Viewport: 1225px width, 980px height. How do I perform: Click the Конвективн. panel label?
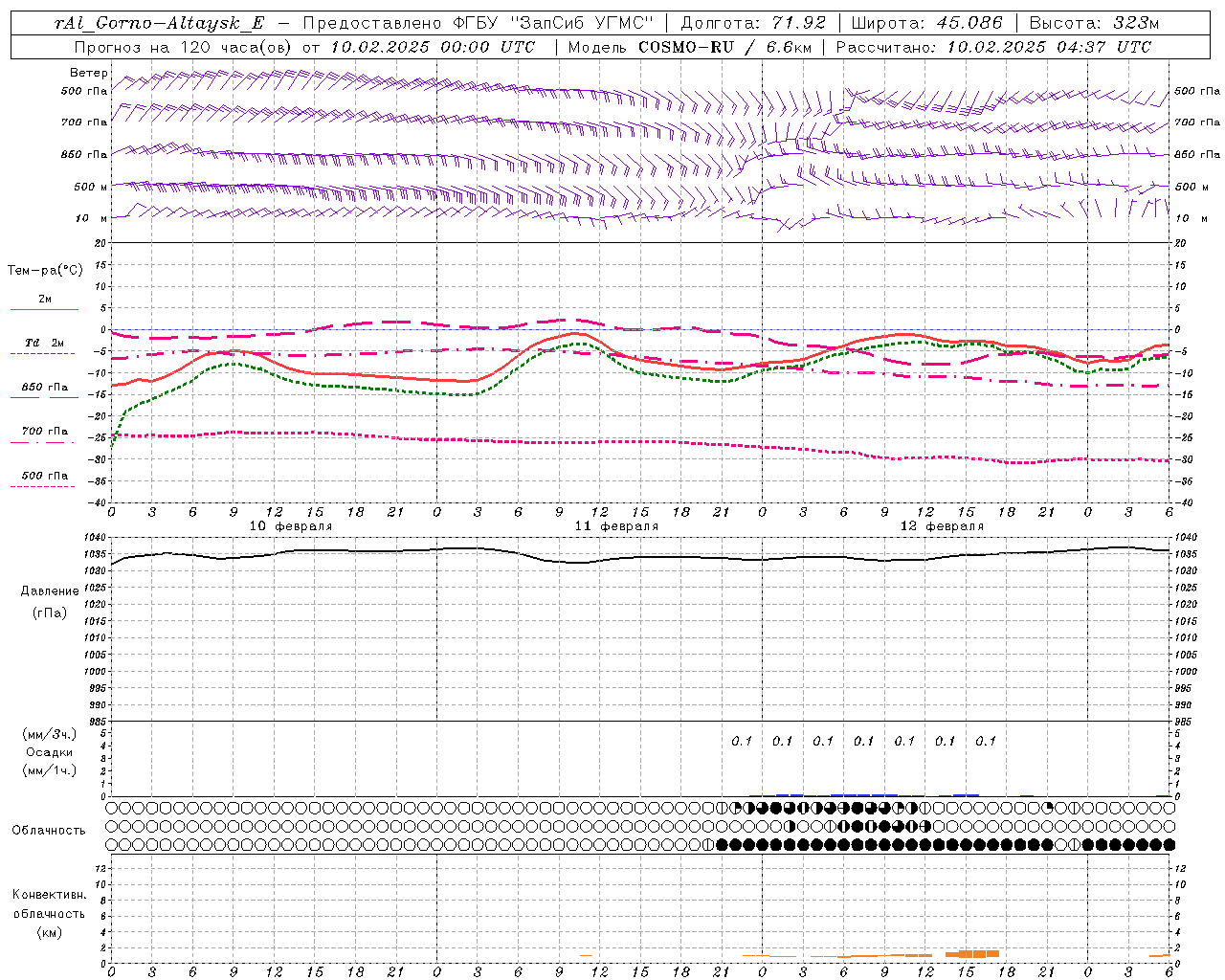[x=49, y=895]
